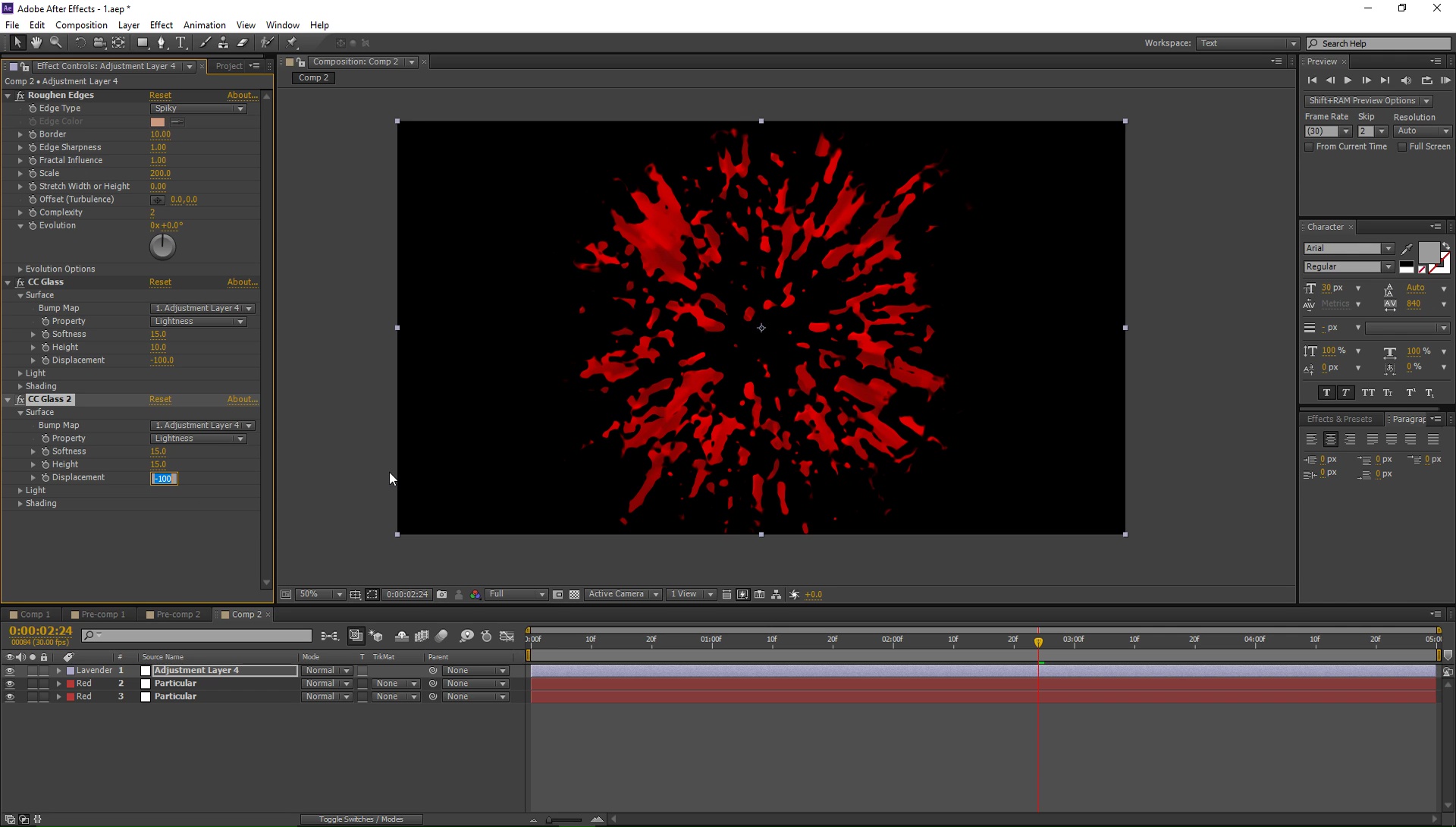Select the Hand tool in toolbar
The width and height of the screenshot is (1456, 827).
click(x=36, y=42)
